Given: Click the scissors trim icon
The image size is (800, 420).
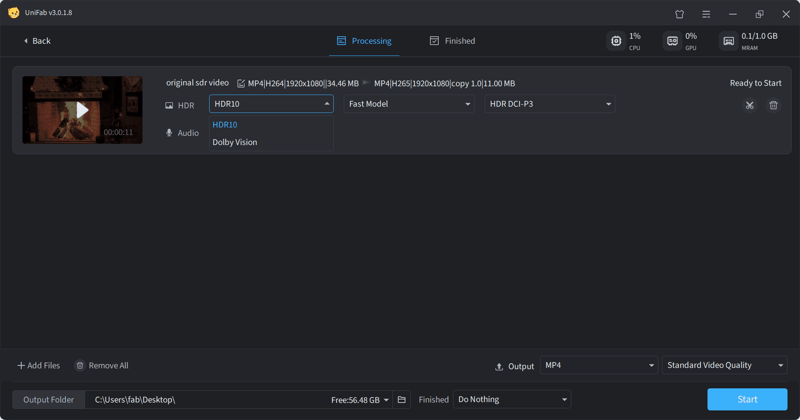Looking at the screenshot, I should click(x=749, y=105).
